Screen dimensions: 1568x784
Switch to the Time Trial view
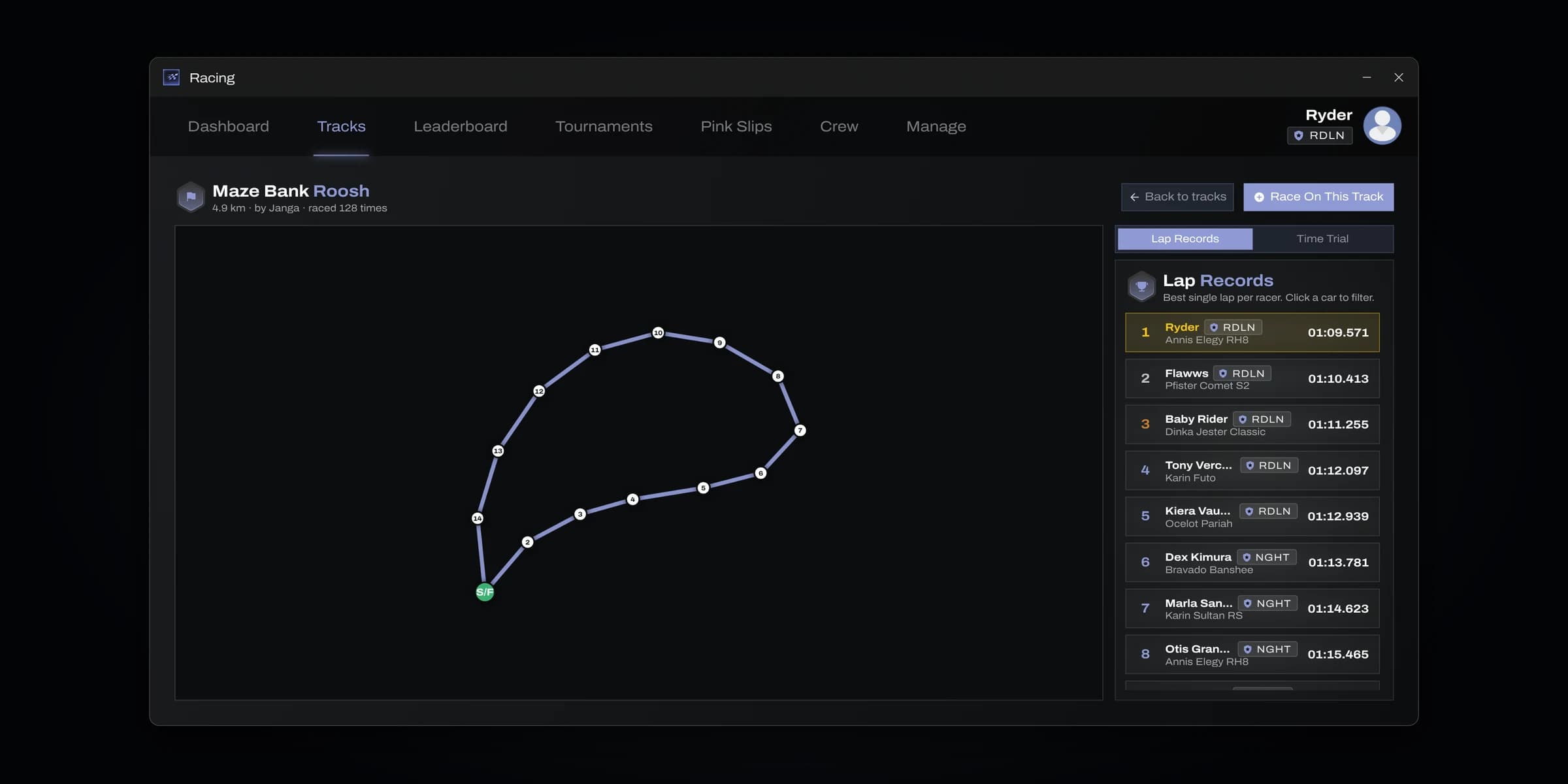tap(1322, 238)
